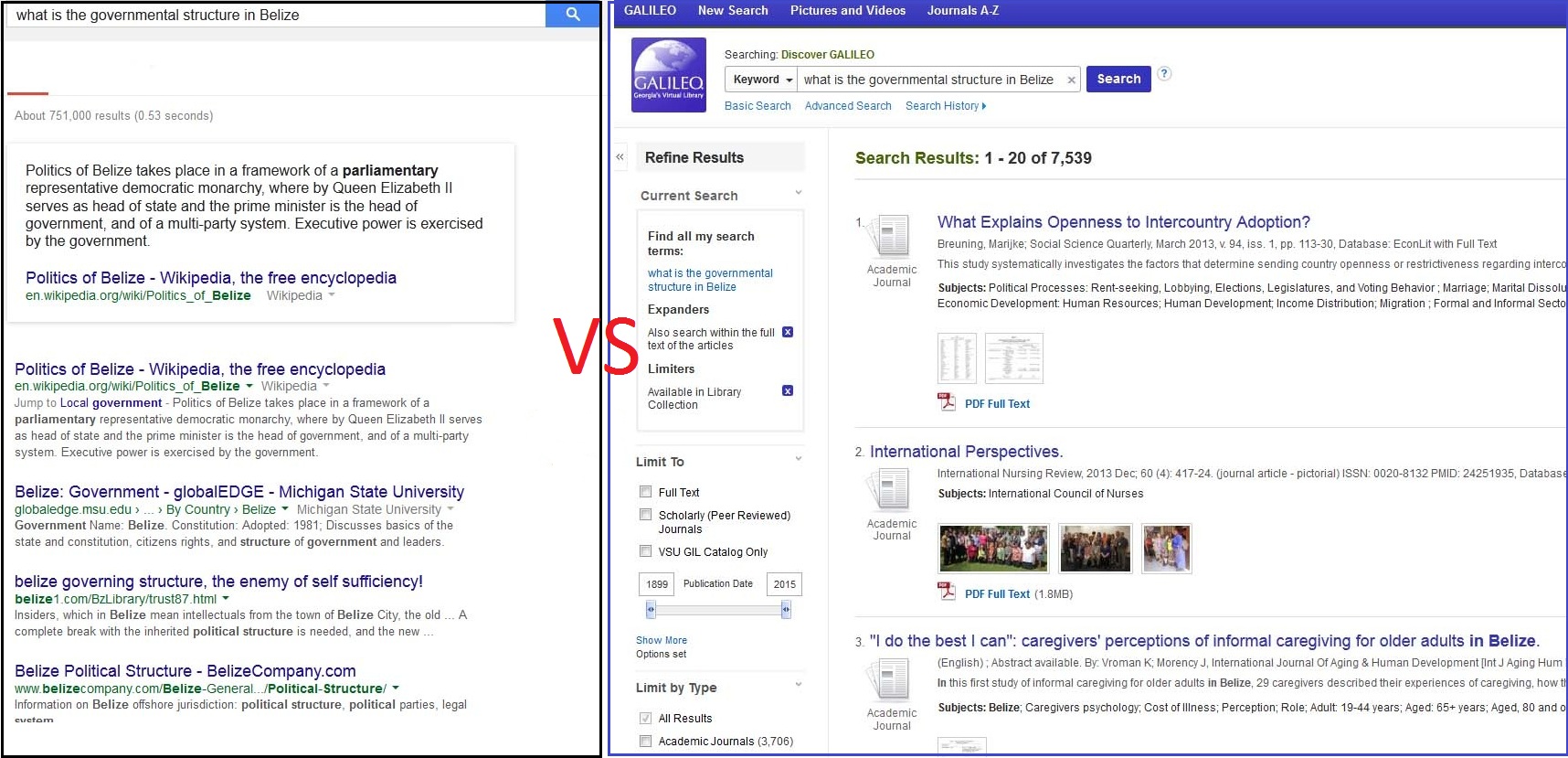The image size is (1568, 758).
Task: Edit the 1899 start year field
Action: point(656,584)
